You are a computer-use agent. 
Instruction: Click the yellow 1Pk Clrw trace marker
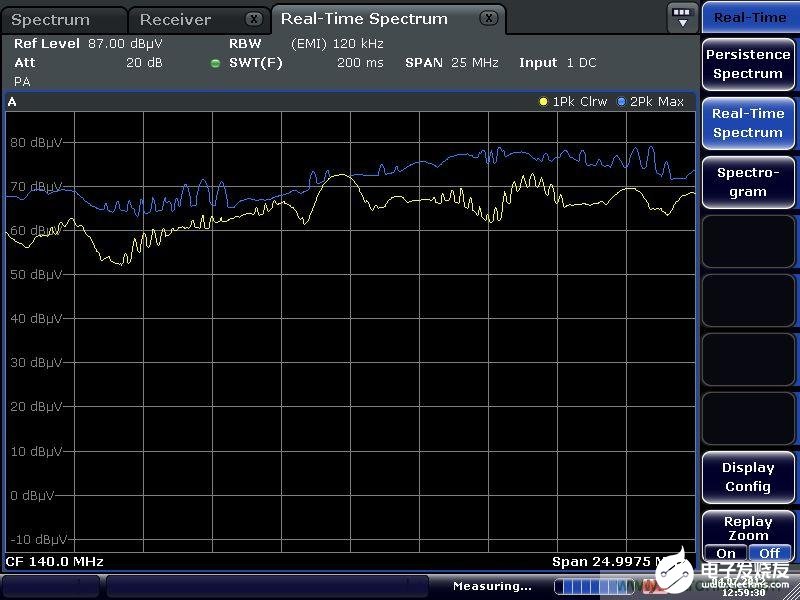(x=544, y=102)
